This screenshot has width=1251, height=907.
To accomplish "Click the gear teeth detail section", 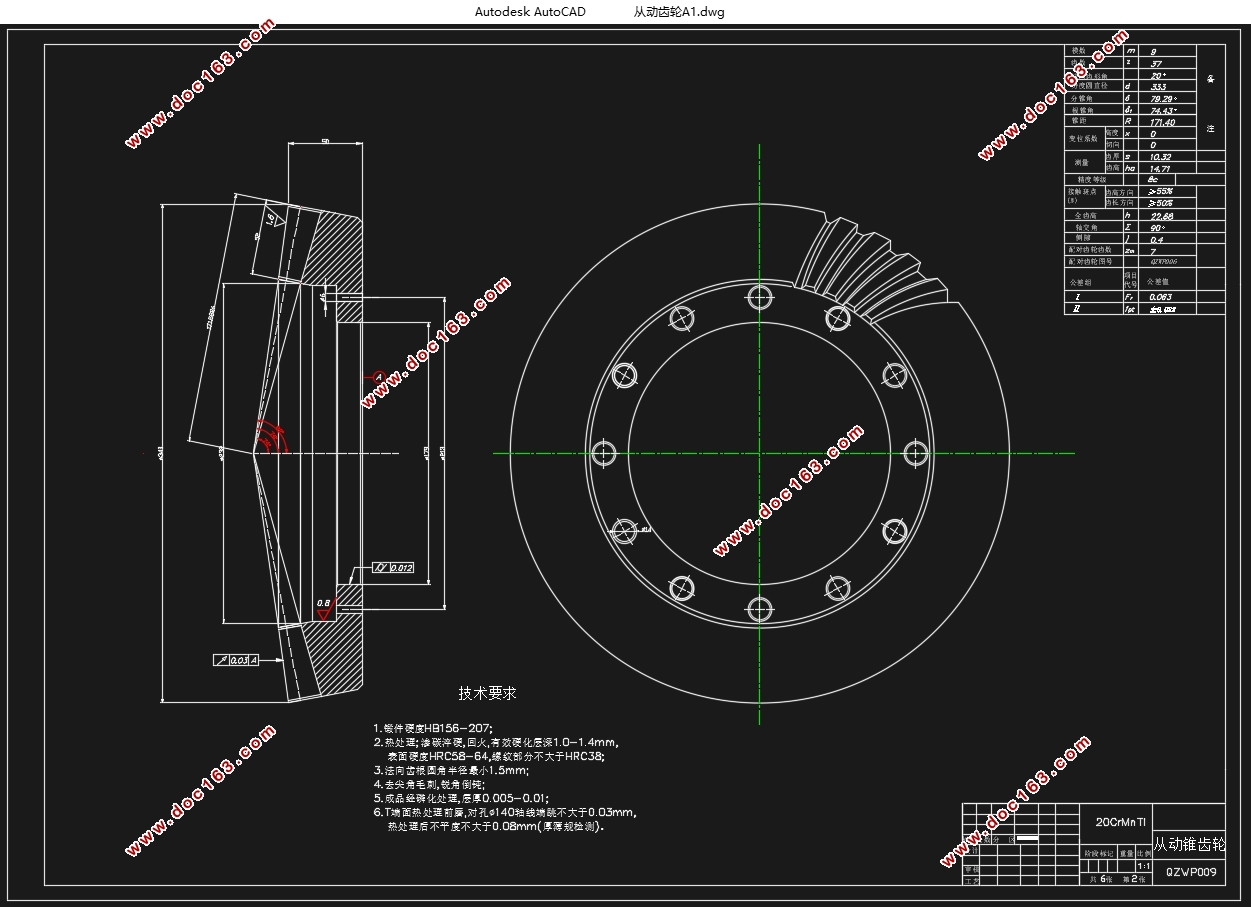I will pyautogui.click(x=868, y=267).
